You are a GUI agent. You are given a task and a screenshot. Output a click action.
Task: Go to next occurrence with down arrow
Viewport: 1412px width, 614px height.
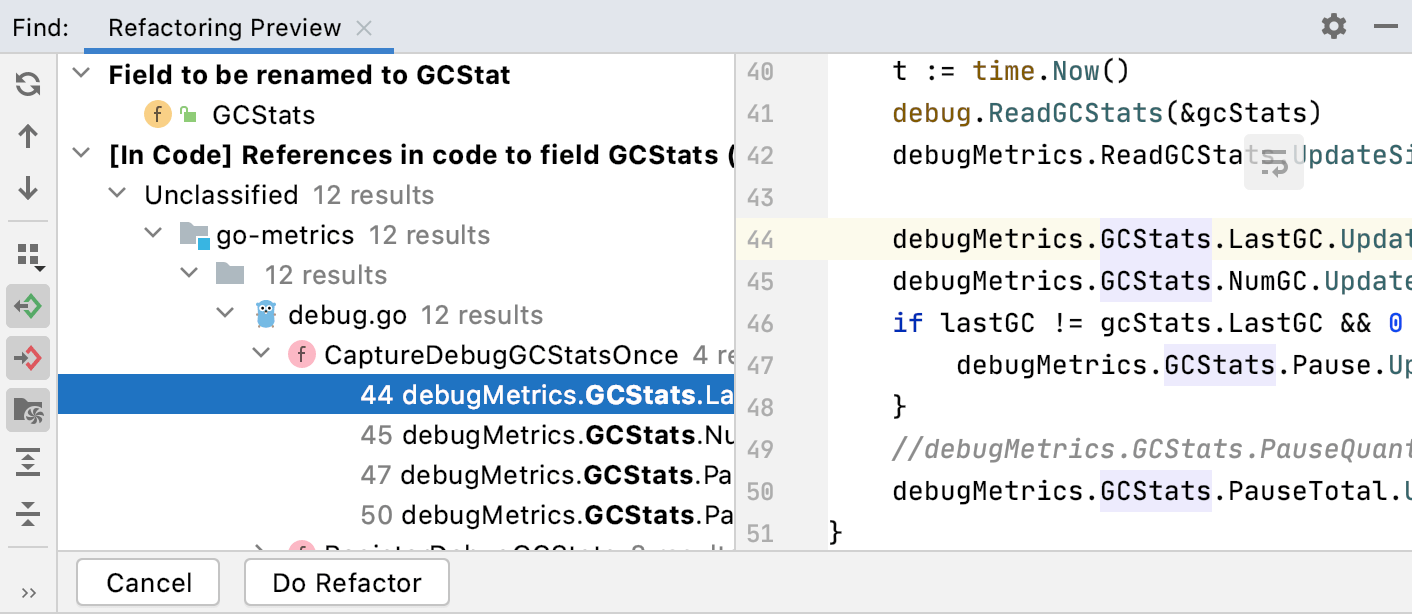(x=28, y=187)
